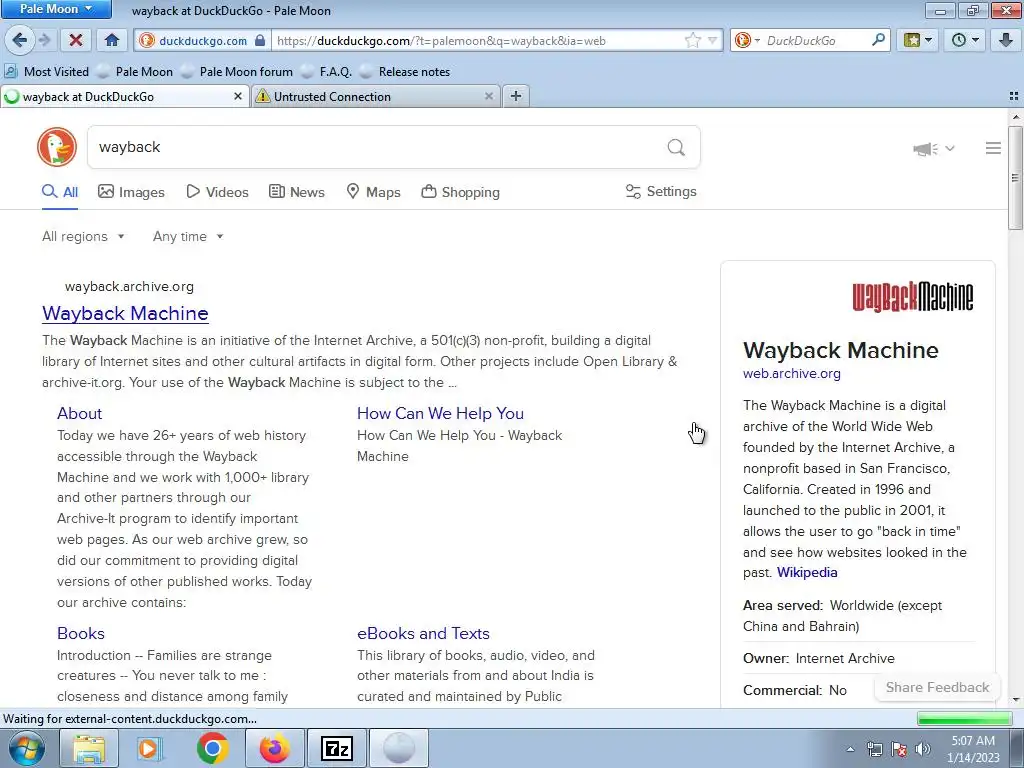The image size is (1024, 768).
Task: Open eBooks and Texts sitelink
Action: click(x=423, y=633)
